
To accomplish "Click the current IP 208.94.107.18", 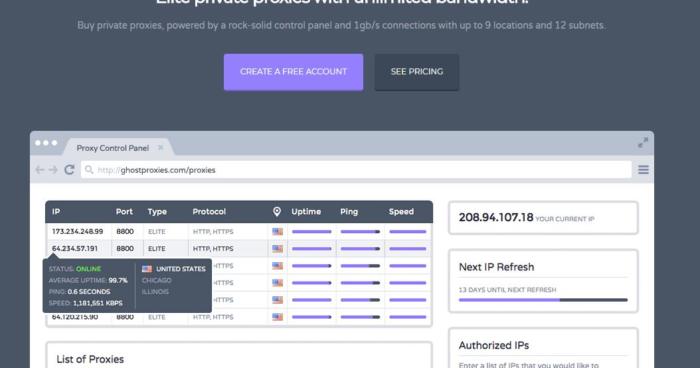I will pos(496,217).
